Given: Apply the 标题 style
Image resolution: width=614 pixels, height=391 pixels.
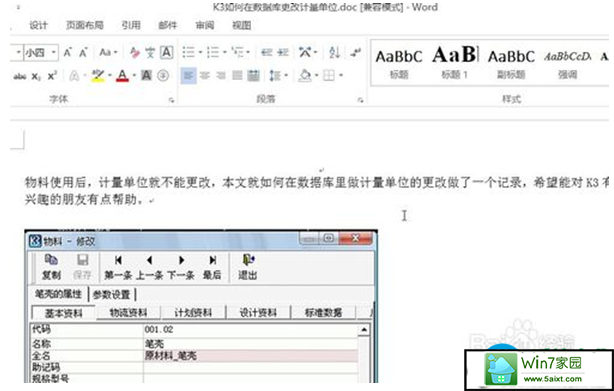Looking at the screenshot, I should click(x=399, y=63).
